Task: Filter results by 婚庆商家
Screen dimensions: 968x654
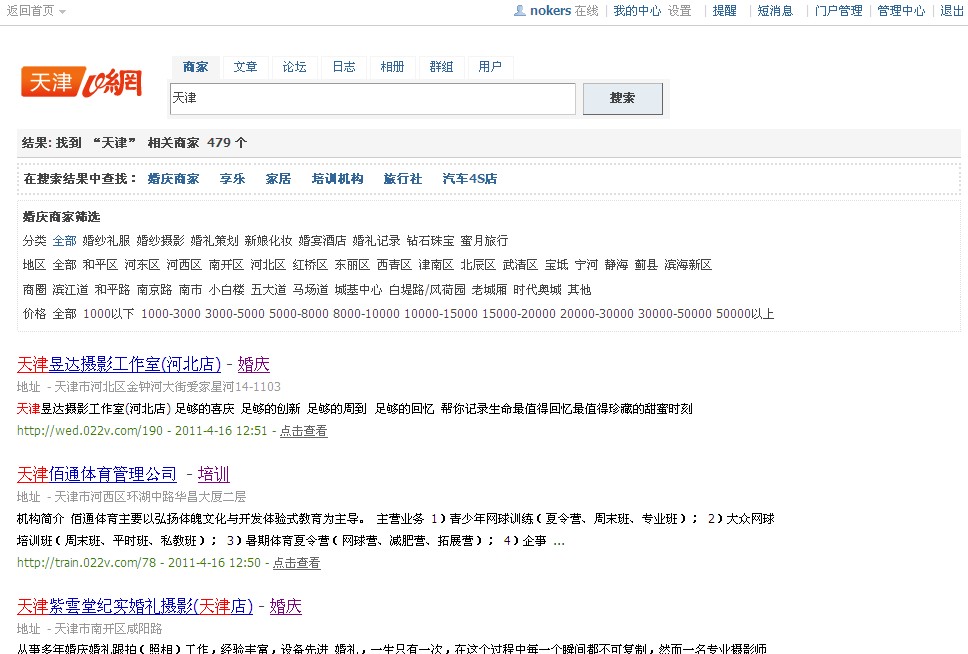Action: 173,179
